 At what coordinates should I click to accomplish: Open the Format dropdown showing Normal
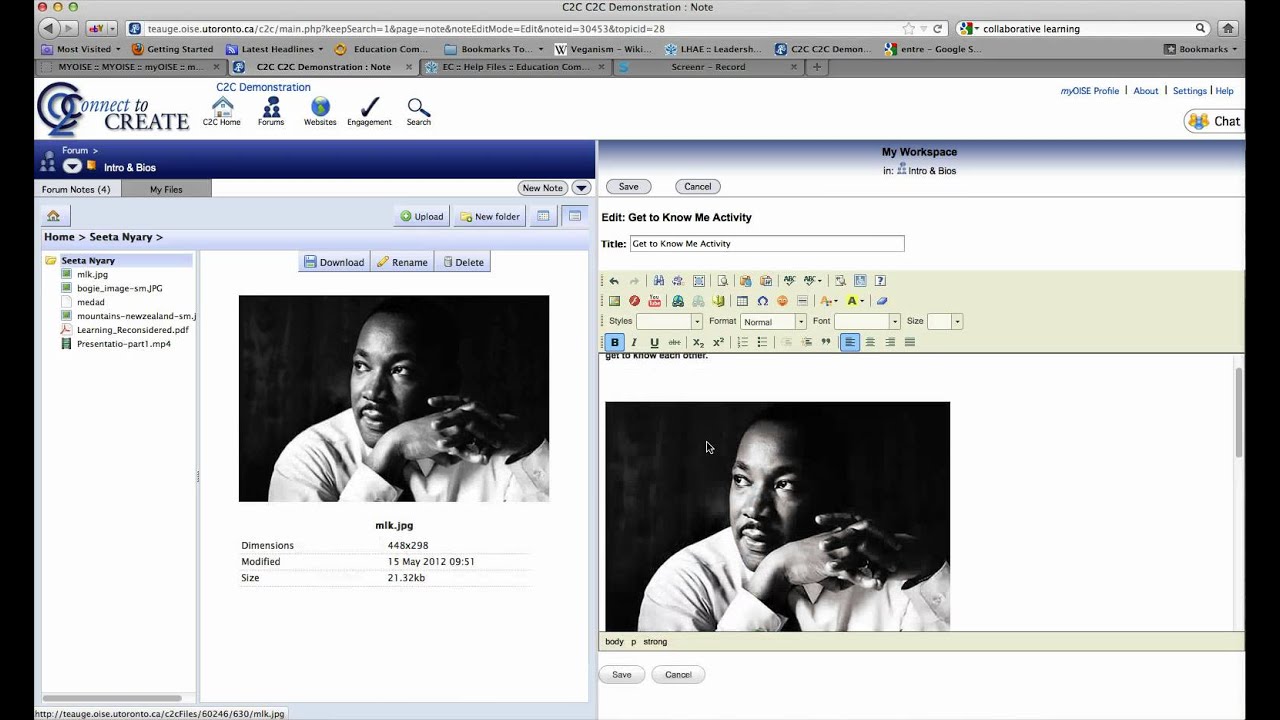coord(773,321)
